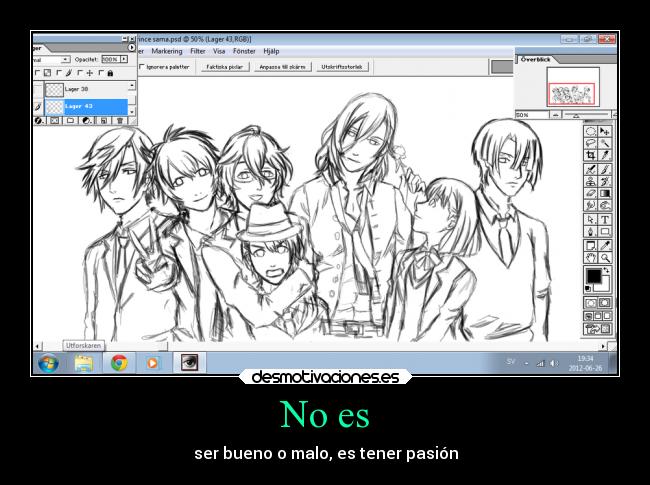Image resolution: width=650 pixels, height=485 pixels.
Task: Open the Hjälp menu
Action: 271,51
